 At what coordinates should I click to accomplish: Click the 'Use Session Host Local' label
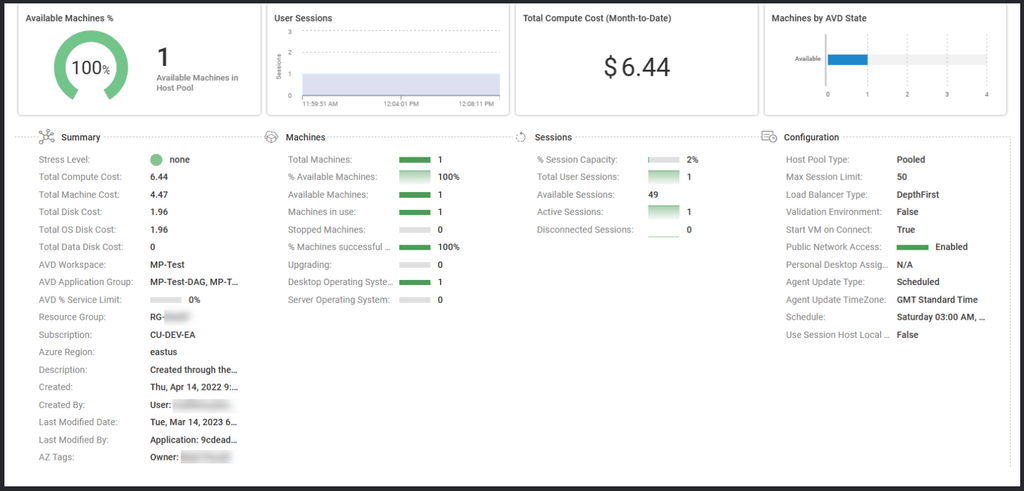(838, 335)
